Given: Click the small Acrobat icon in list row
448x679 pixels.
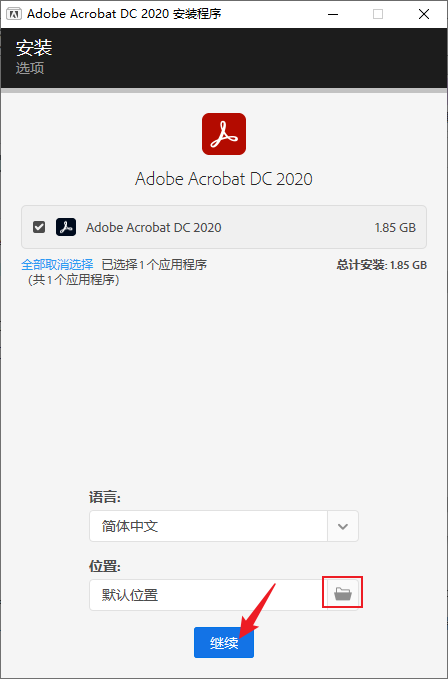Looking at the screenshot, I should pos(66,227).
